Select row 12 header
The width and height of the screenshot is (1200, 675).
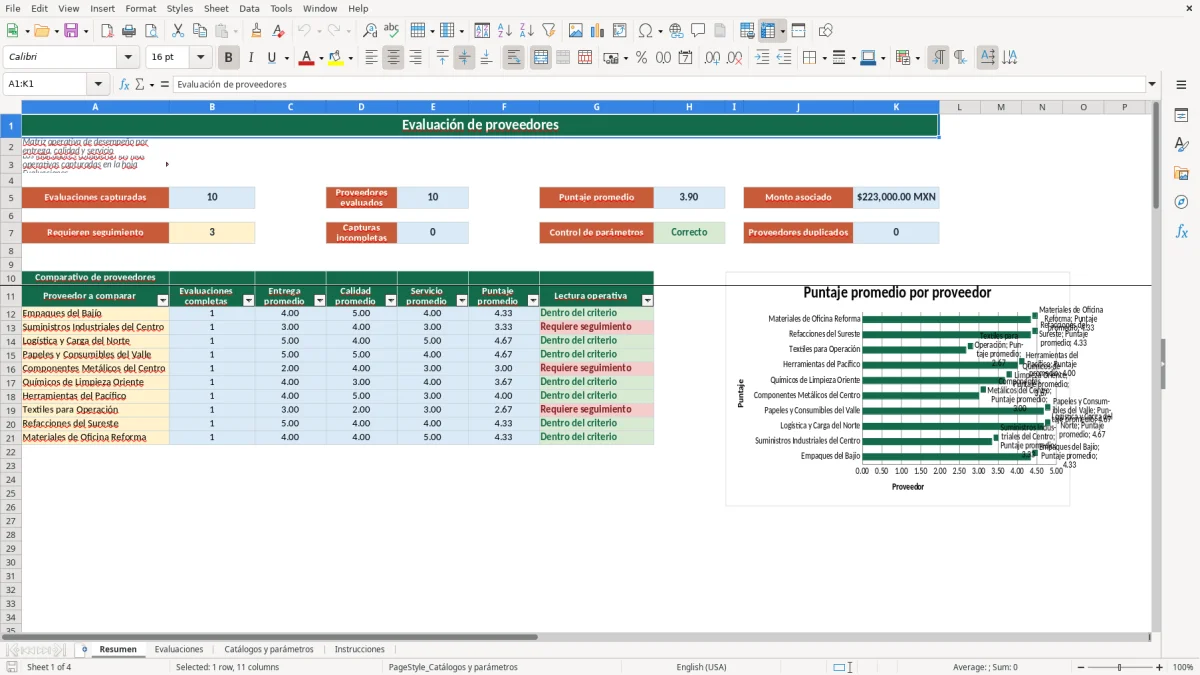pos(10,313)
